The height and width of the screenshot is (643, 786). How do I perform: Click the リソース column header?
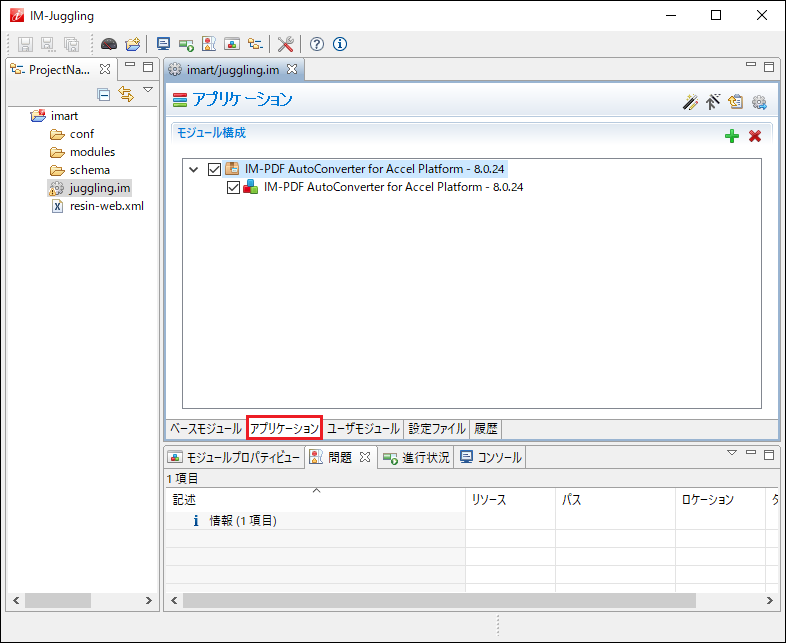(510, 499)
